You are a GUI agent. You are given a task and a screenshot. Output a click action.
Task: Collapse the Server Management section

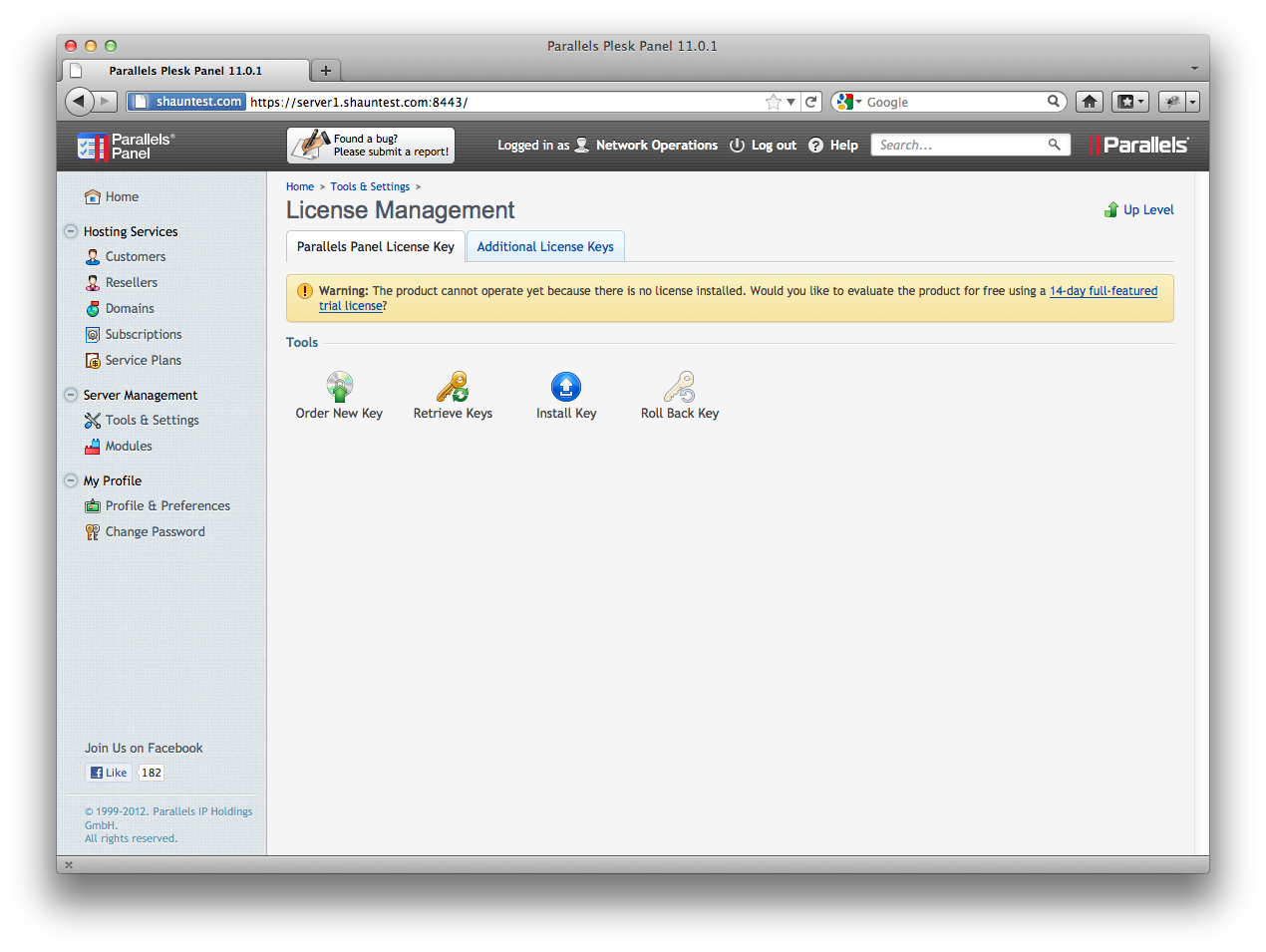[71, 395]
